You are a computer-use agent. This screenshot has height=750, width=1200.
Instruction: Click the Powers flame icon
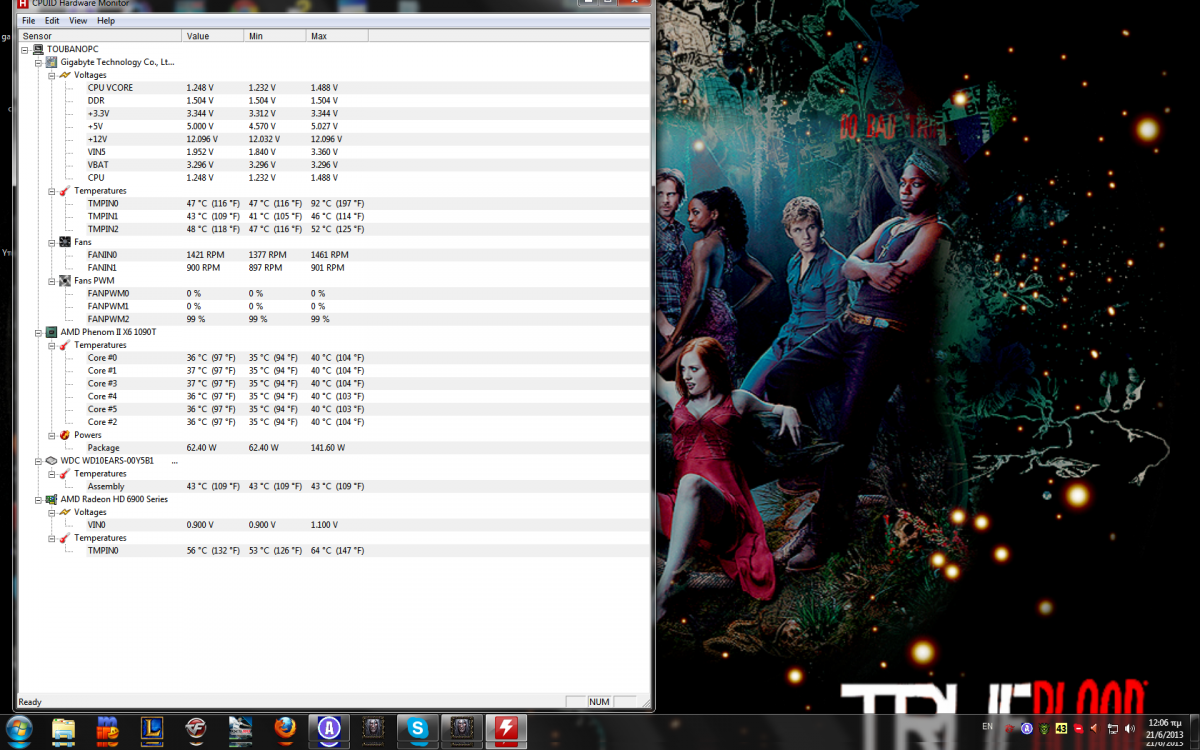coord(65,435)
